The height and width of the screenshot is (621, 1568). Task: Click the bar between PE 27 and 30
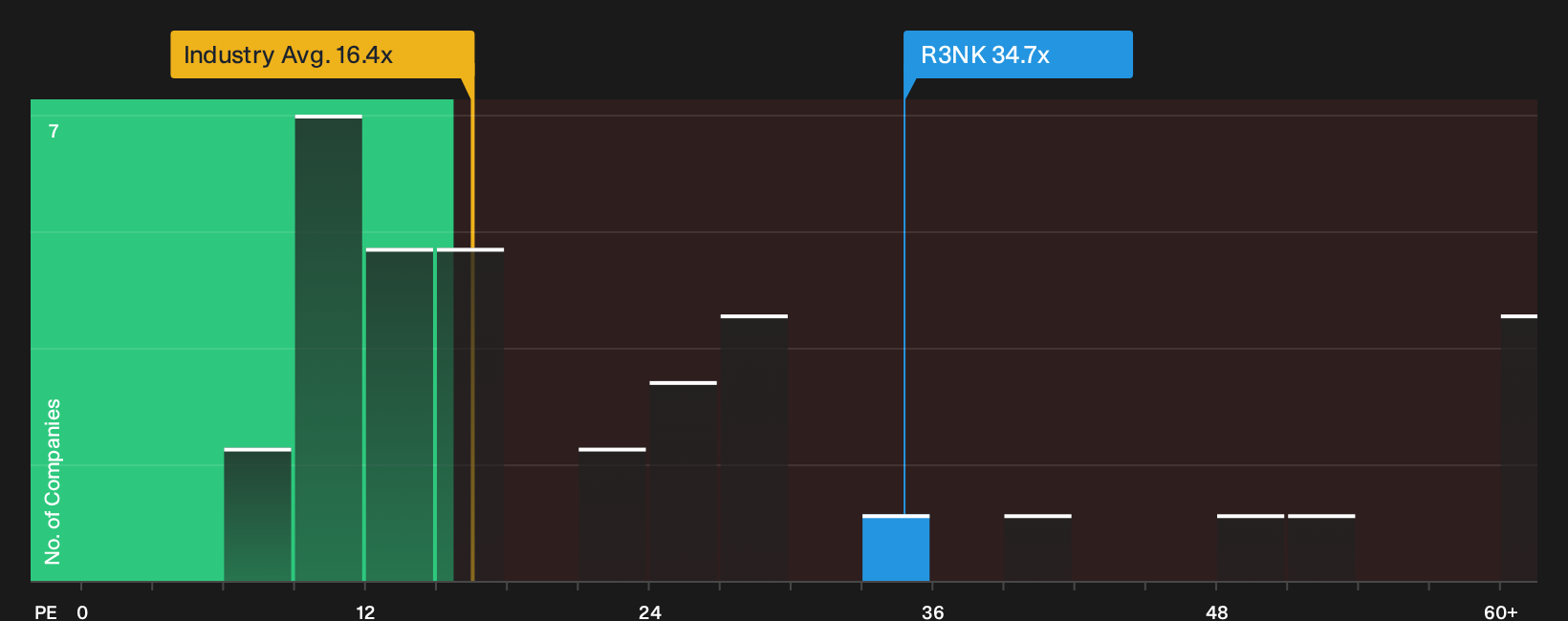coord(754,448)
